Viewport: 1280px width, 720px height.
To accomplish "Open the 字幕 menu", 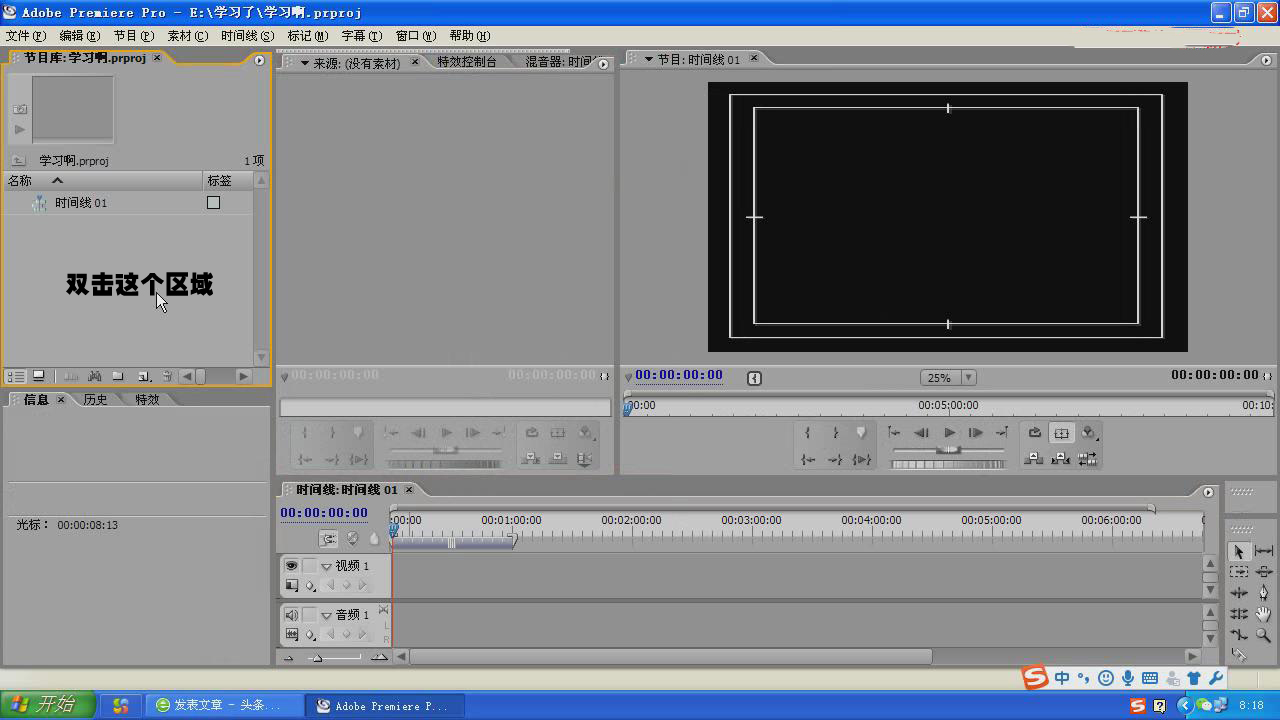I will [x=362, y=35].
